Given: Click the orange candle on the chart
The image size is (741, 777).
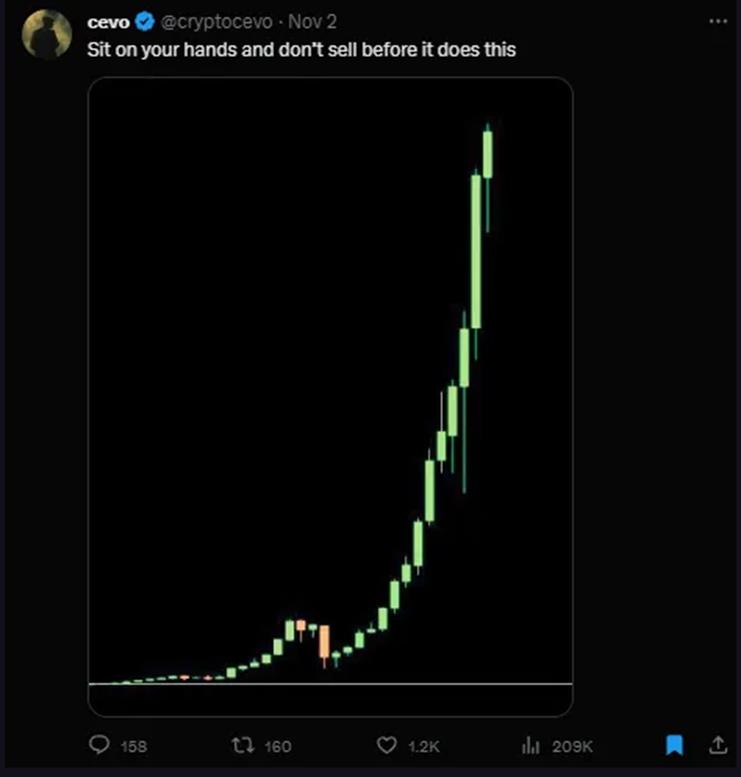Looking at the screenshot, I should 324,643.
